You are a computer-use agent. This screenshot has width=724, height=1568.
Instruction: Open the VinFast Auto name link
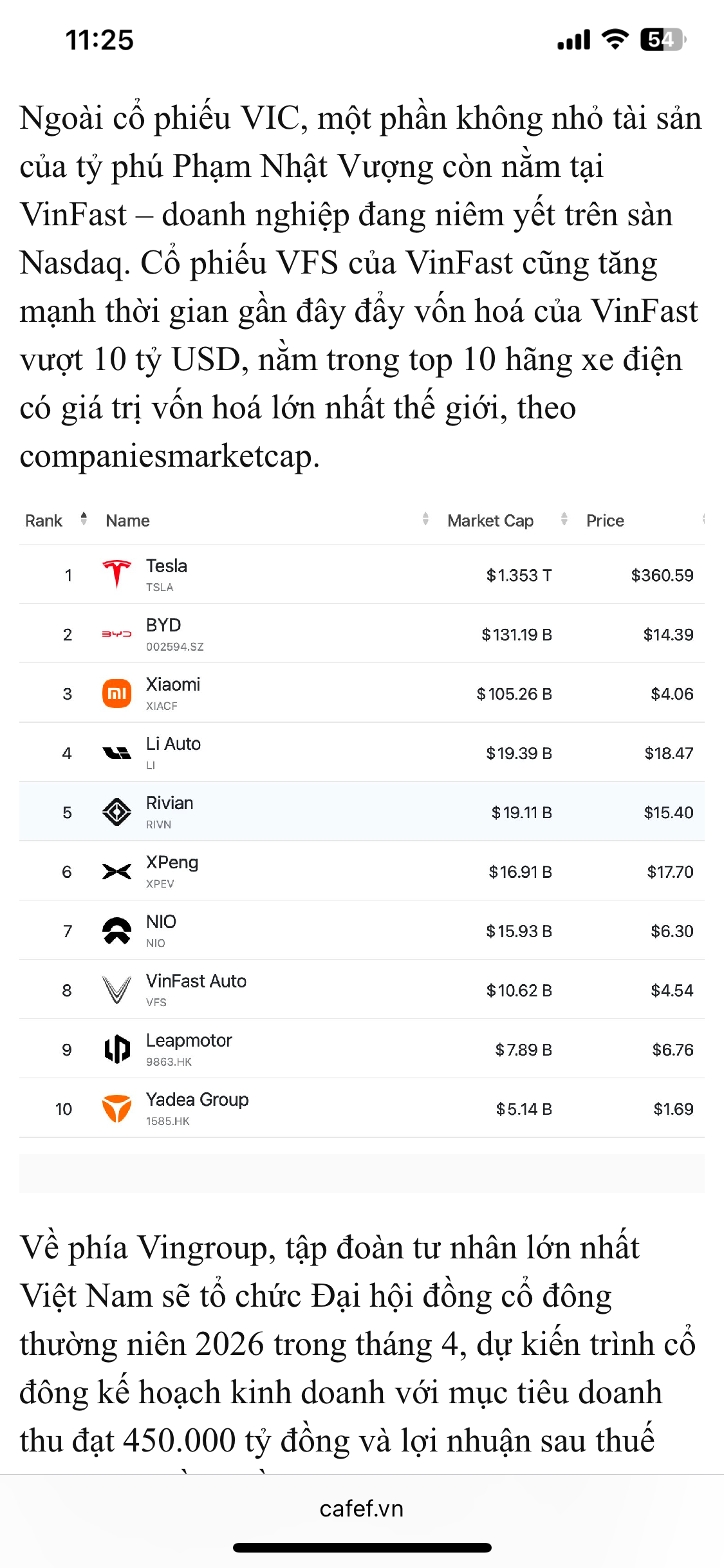click(x=196, y=981)
